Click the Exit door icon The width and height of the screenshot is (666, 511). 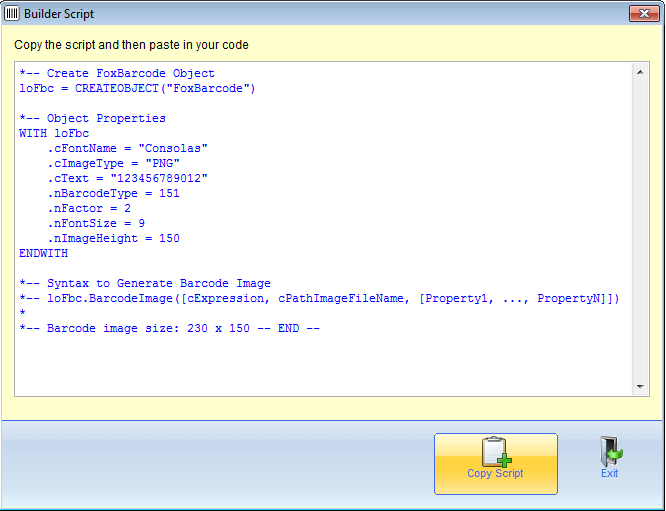[x=611, y=452]
